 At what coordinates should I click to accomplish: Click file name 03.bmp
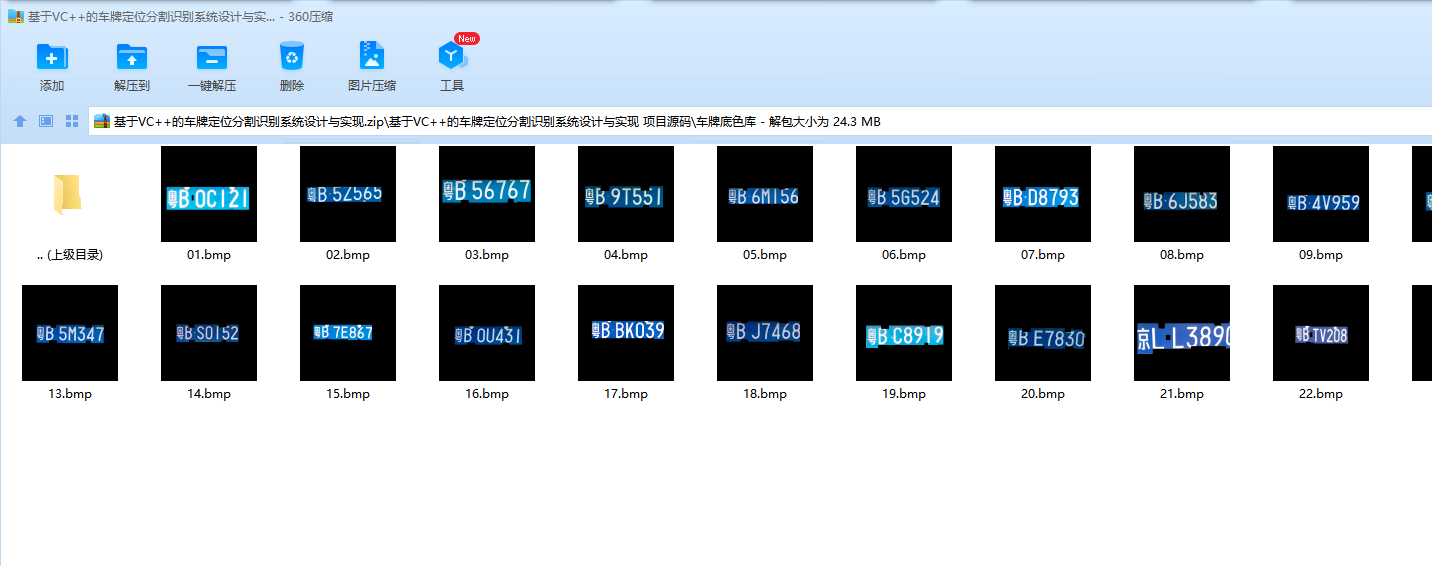click(x=487, y=255)
